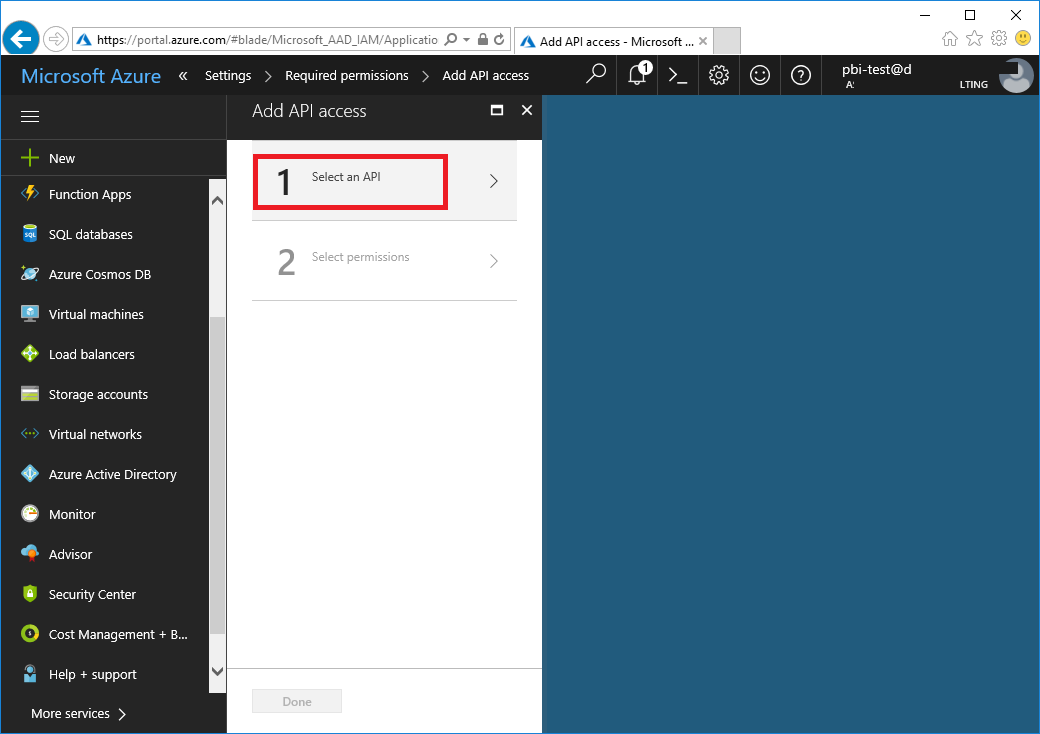1040x734 pixels.
Task: Click sidebar scroll down arrow
Action: [x=217, y=671]
